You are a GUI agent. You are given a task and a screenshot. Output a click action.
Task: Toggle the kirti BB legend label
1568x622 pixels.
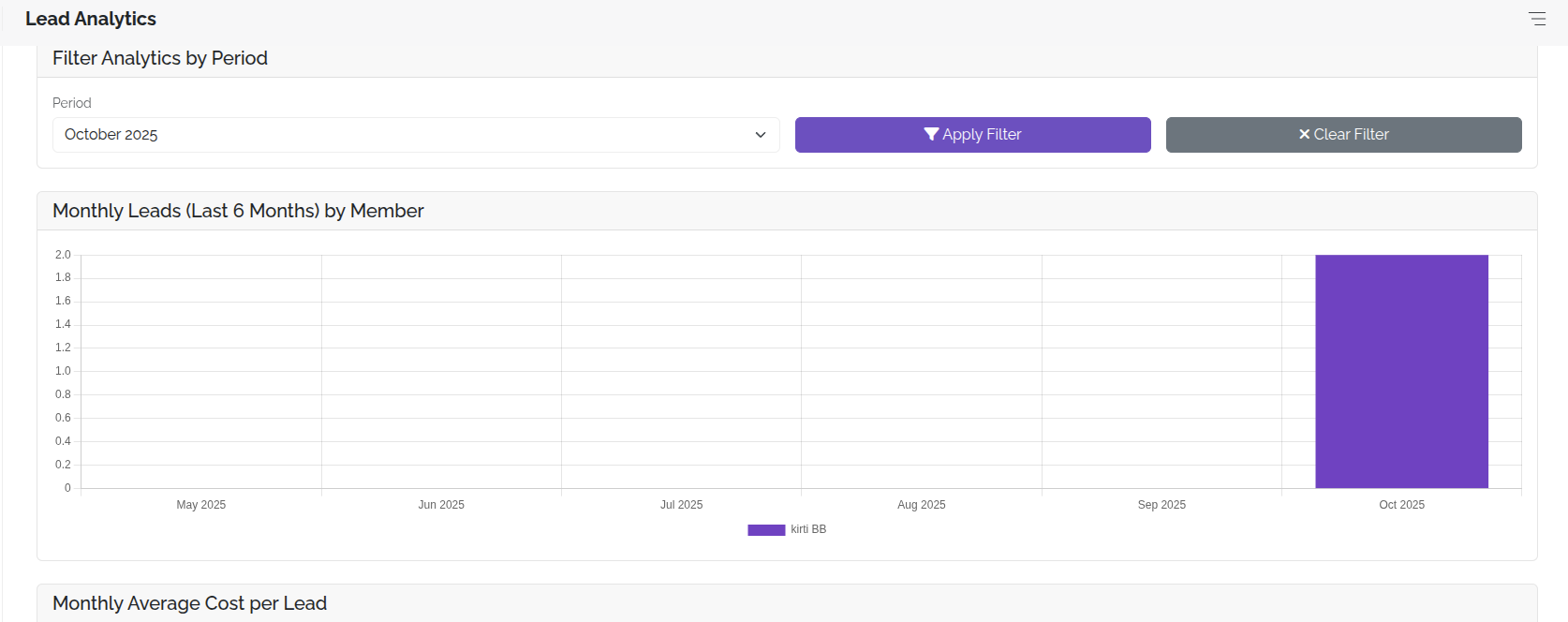point(808,529)
